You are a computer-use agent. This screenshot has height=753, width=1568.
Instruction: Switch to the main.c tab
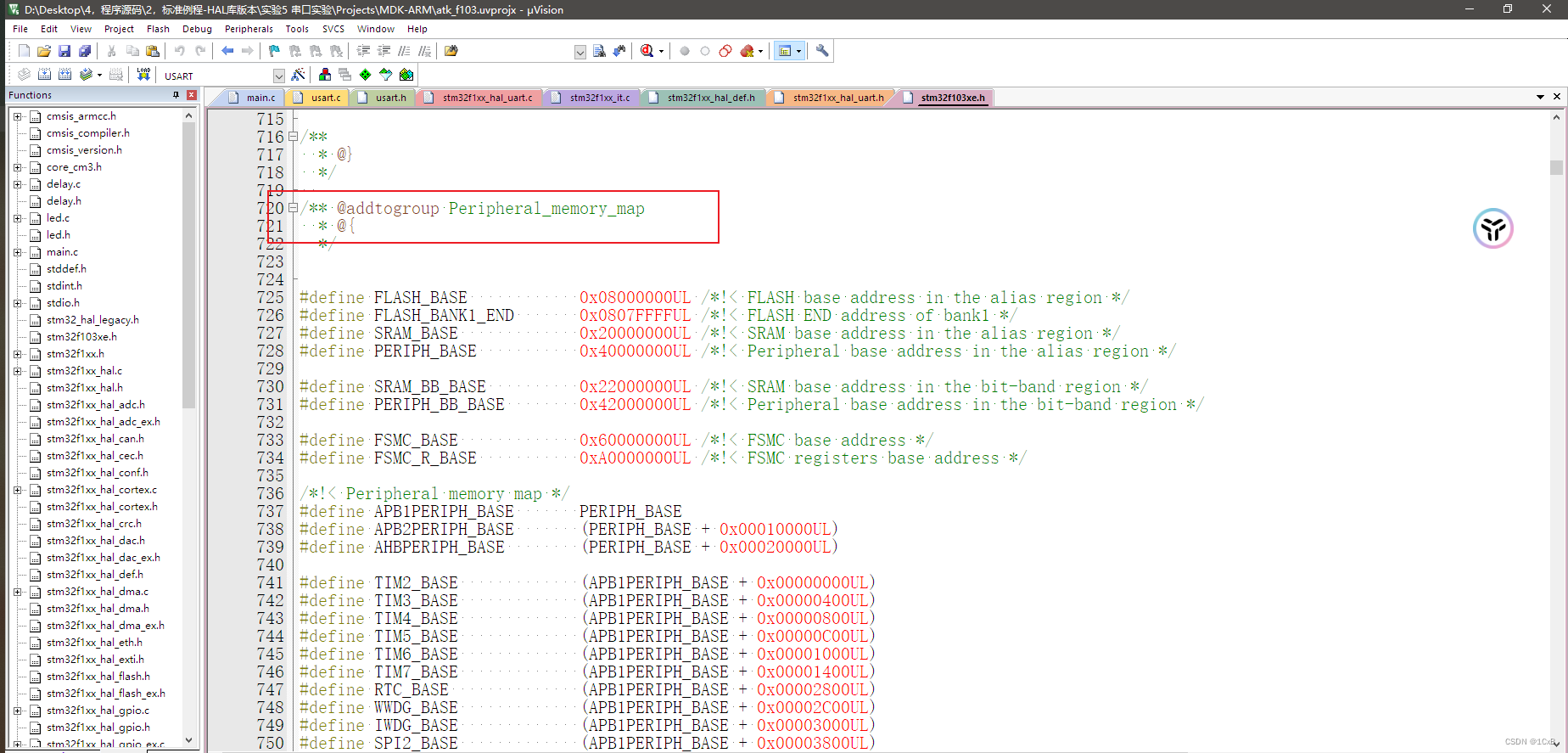[253, 98]
